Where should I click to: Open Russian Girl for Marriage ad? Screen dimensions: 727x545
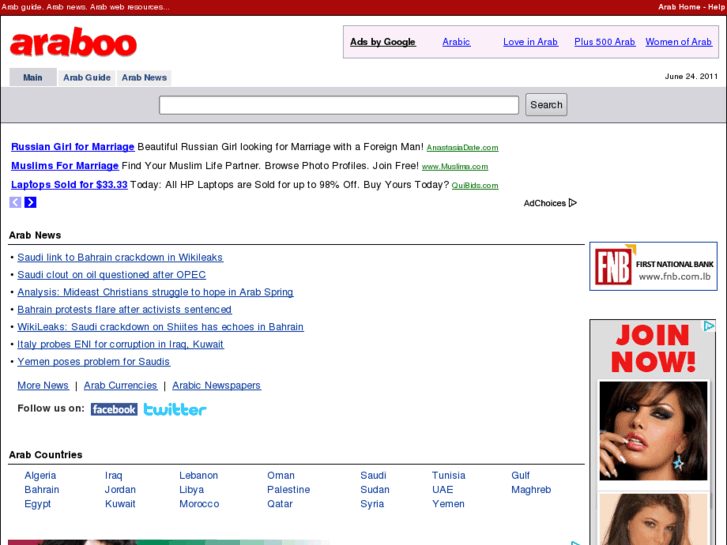pyautogui.click(x=73, y=147)
